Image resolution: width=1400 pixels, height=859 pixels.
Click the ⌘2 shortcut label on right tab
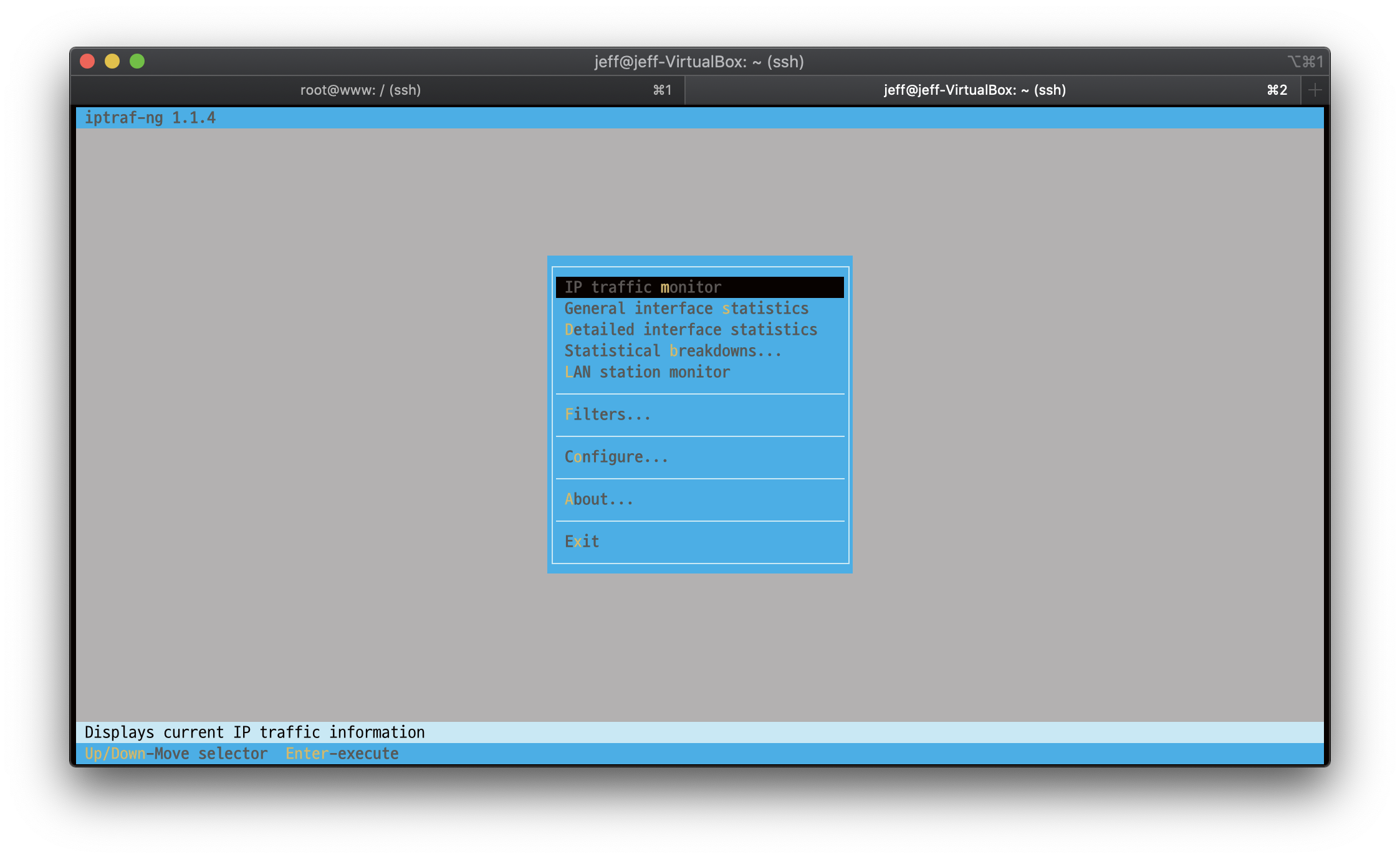tap(1276, 90)
